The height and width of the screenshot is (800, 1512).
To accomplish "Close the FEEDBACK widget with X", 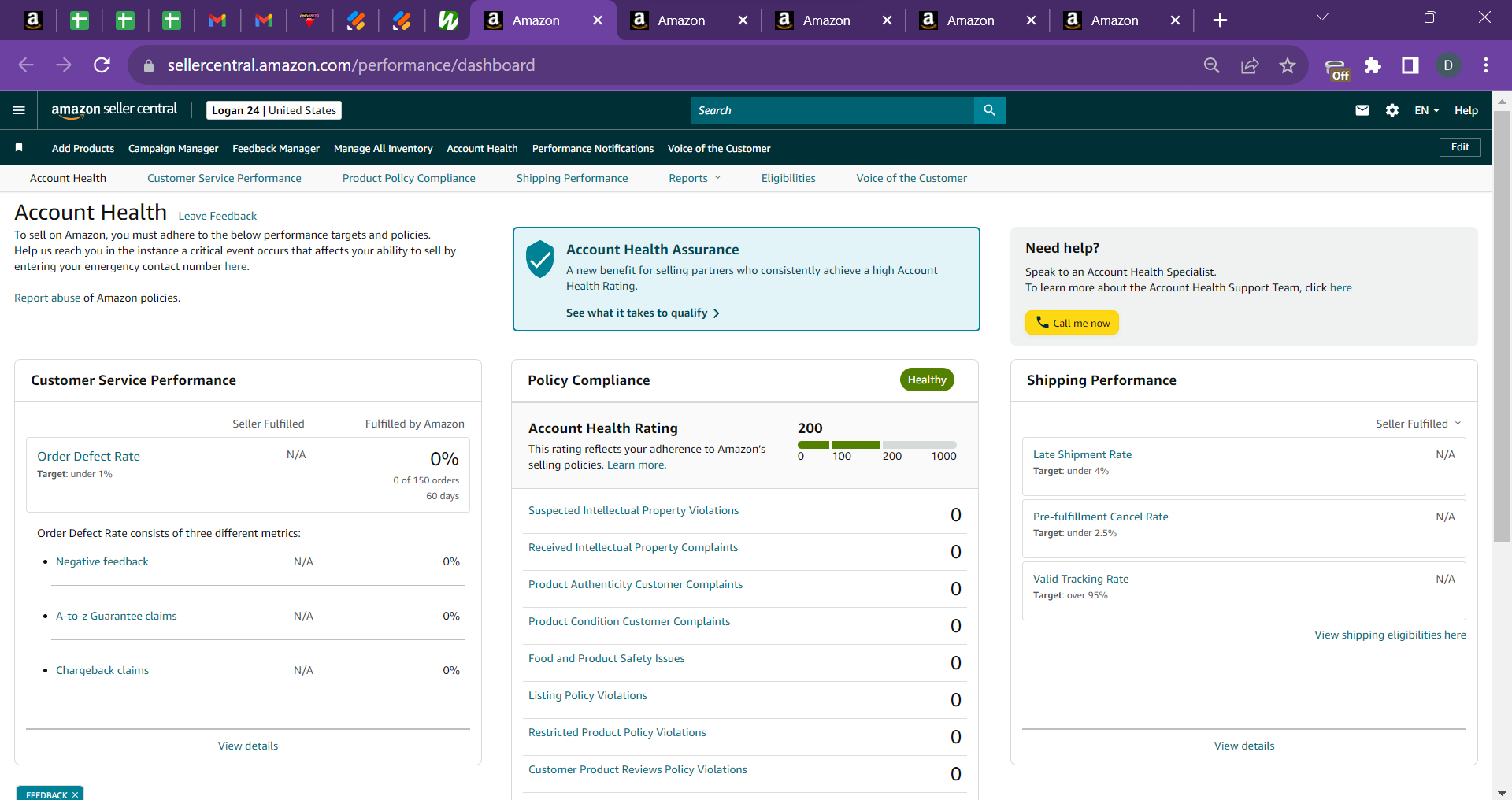I will 75,794.
